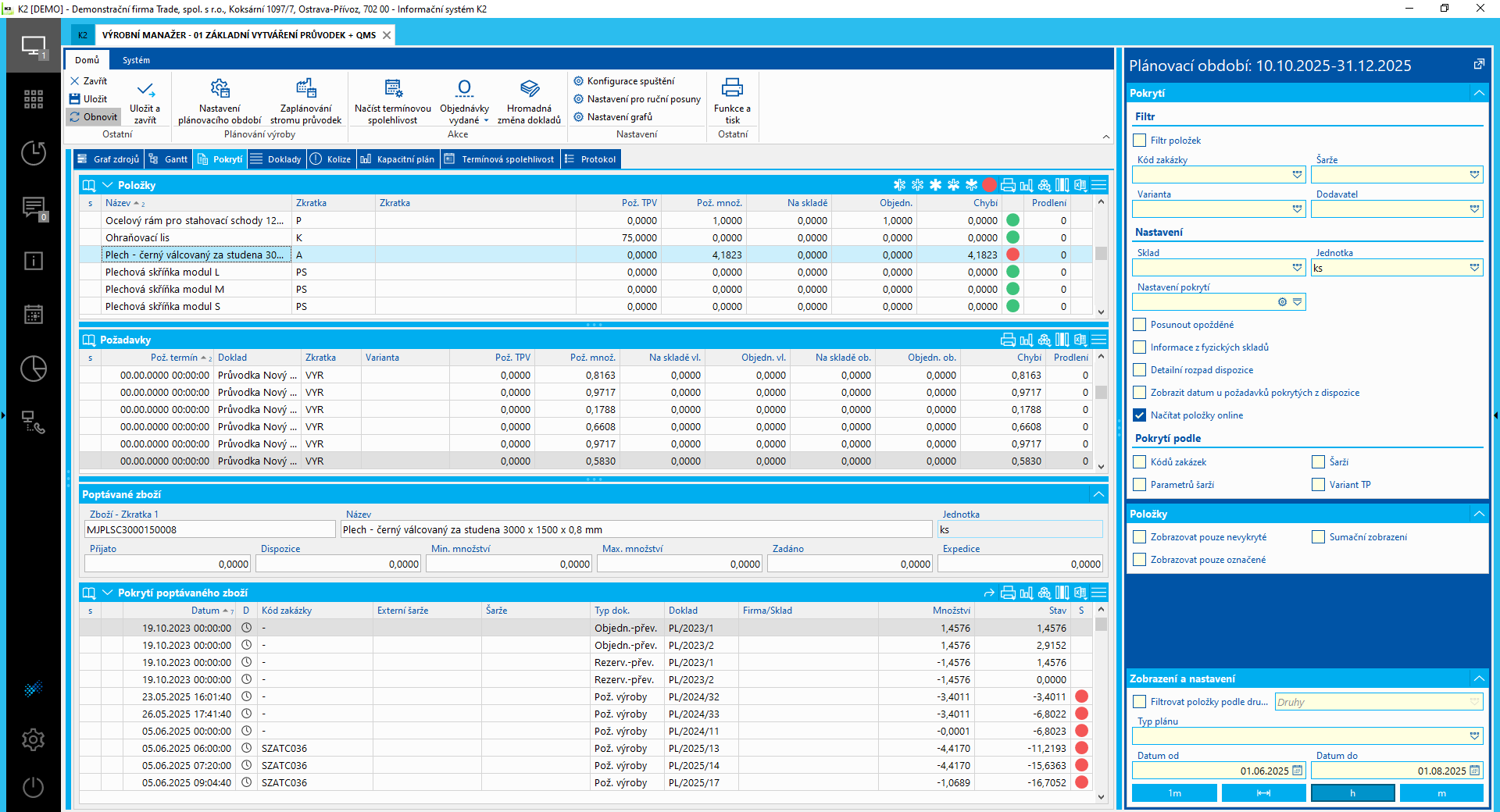Click the Obnovit button
The image size is (1500, 812).
94,117
